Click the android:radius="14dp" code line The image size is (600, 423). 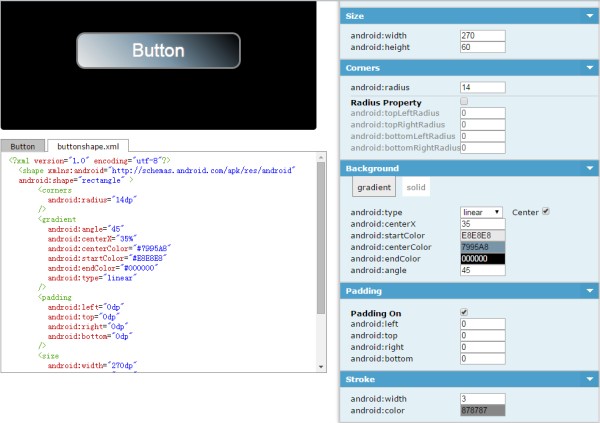click(x=92, y=200)
